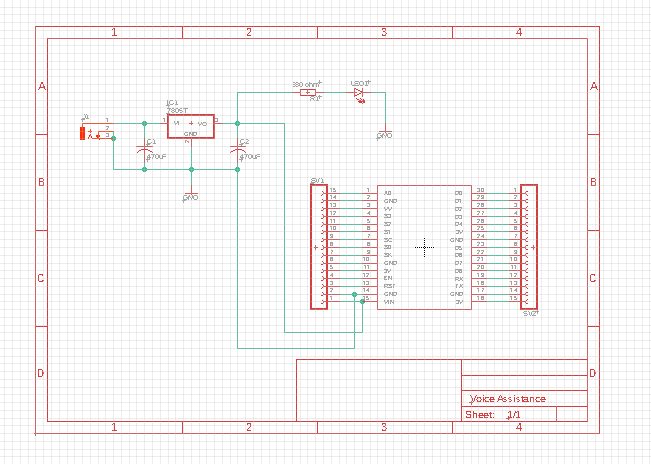Select the J1 power jack symbol
The height and width of the screenshot is (464, 651).
97,132
